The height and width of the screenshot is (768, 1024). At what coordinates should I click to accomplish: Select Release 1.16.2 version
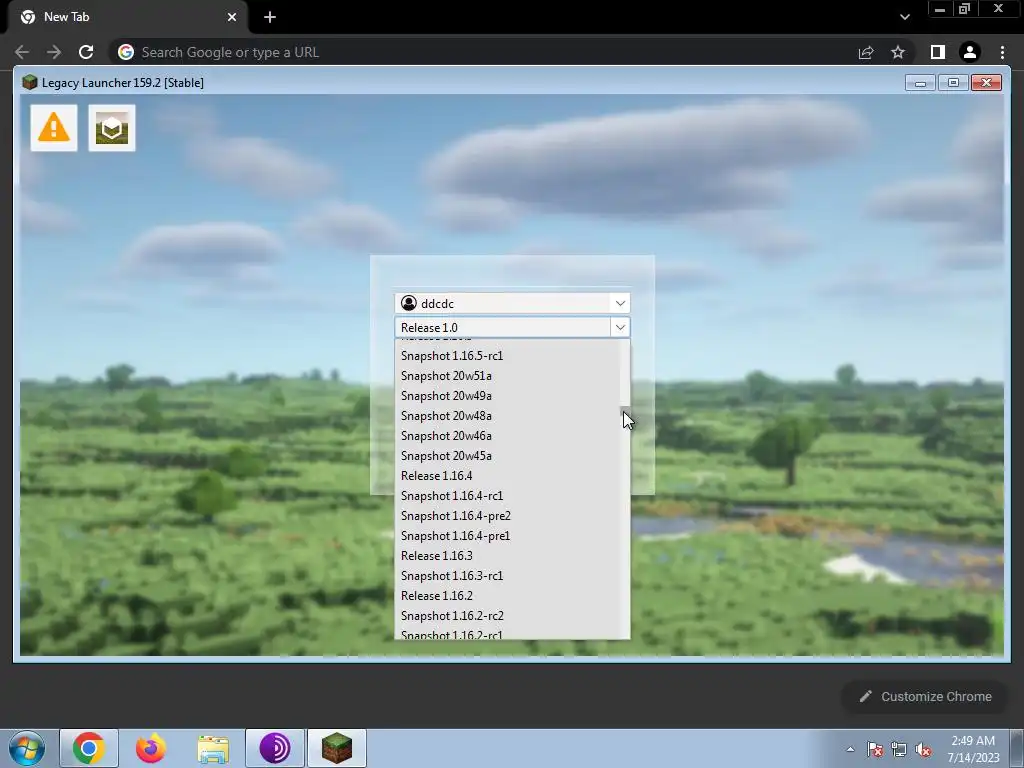(x=507, y=596)
